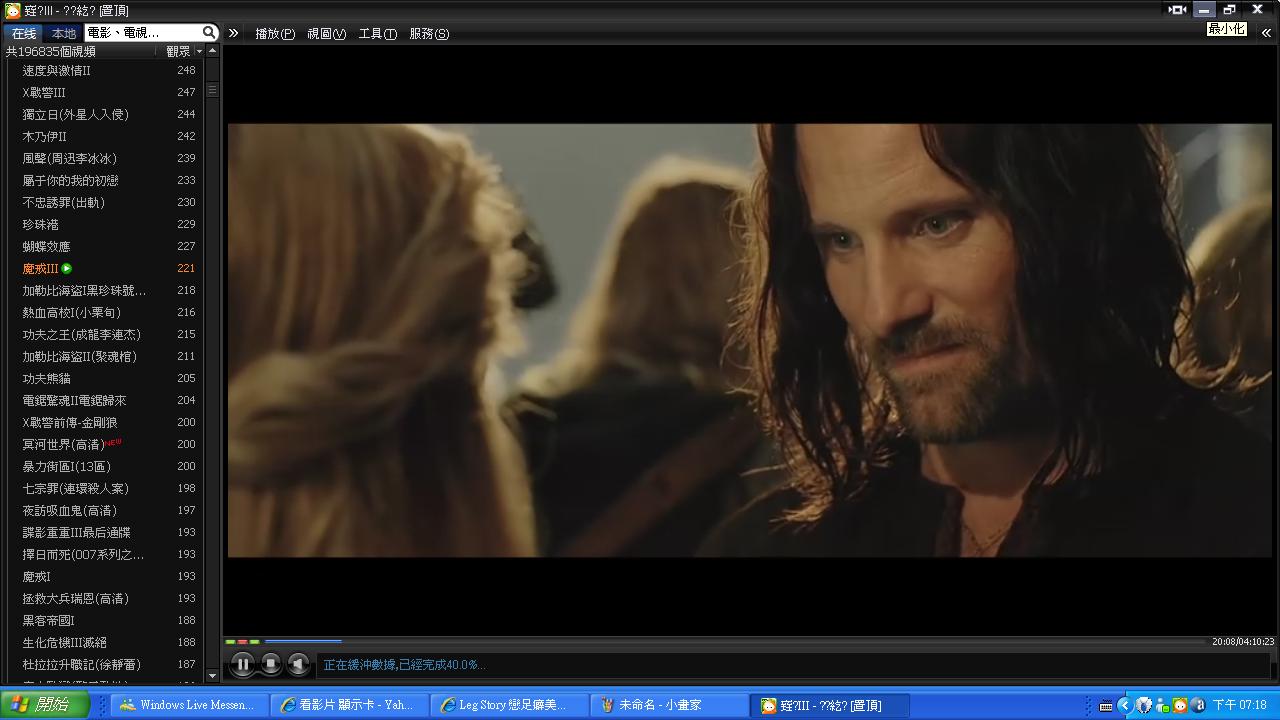
Task: Select the playing item 魔戒III
Action: coord(41,269)
